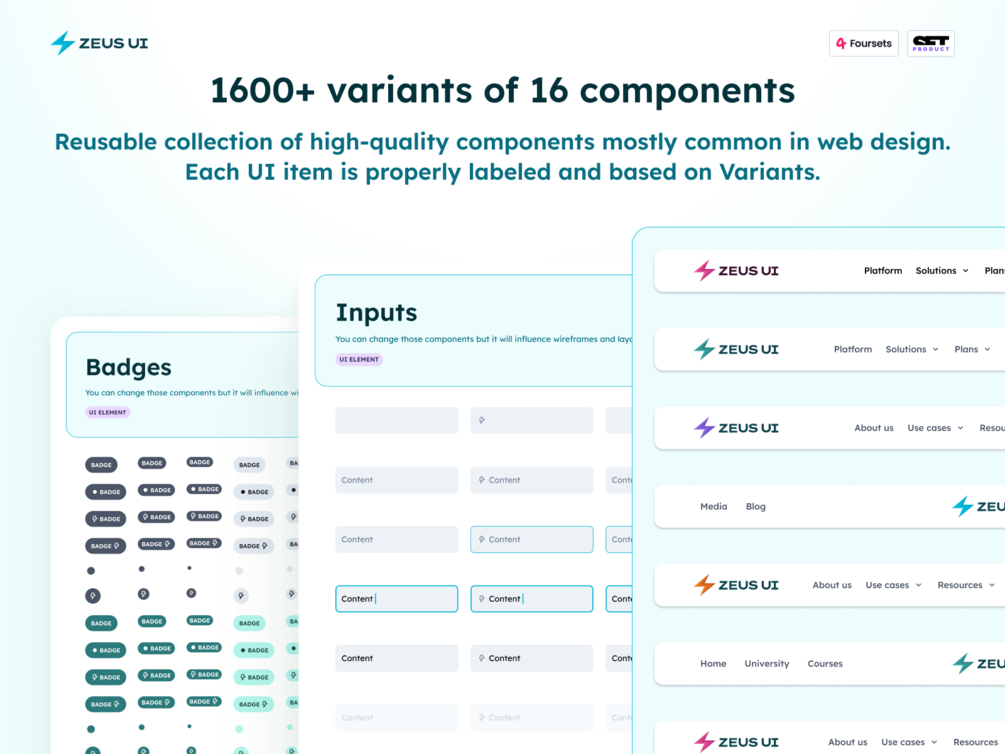The height and width of the screenshot is (754, 1005).
Task: Click the filled dark-text Content input without icon
Action: tap(396, 658)
